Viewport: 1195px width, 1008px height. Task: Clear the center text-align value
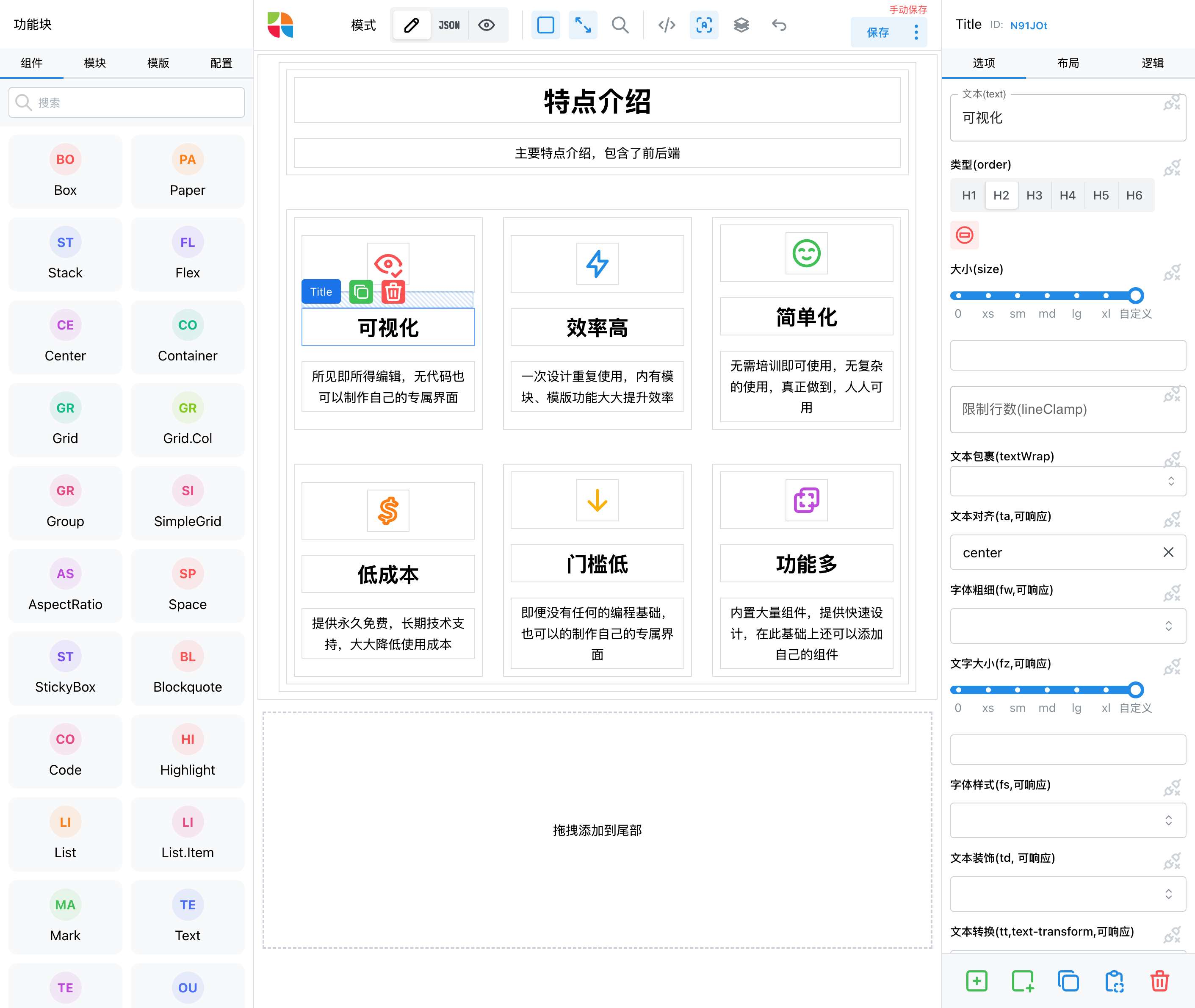coord(1168,552)
